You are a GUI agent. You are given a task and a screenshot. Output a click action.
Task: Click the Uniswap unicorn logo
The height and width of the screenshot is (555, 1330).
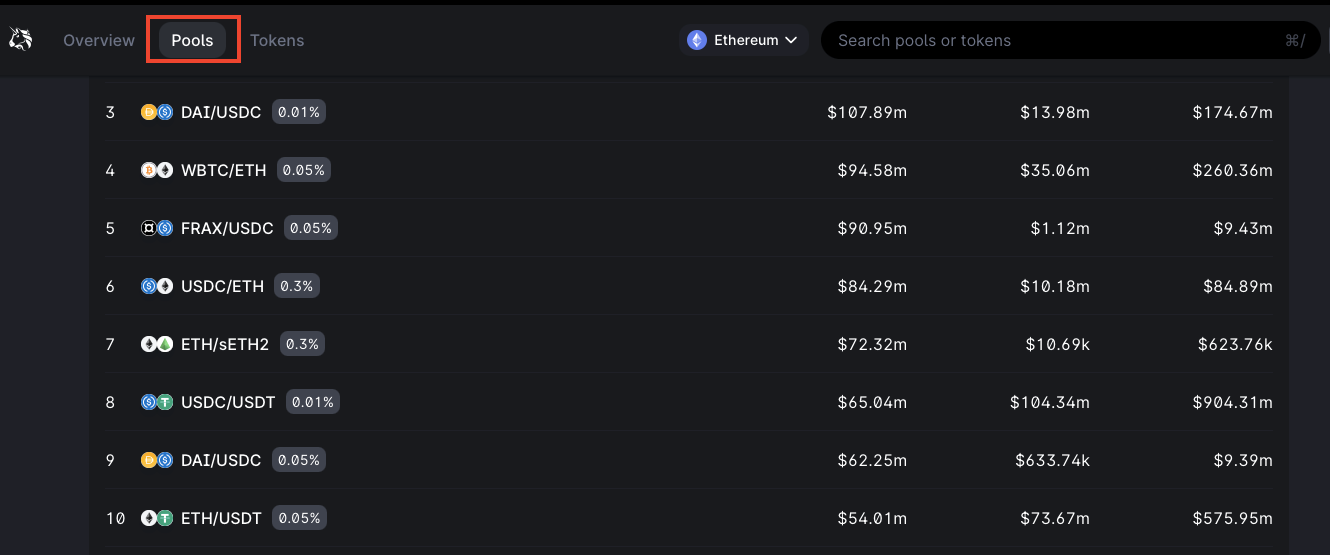click(20, 40)
